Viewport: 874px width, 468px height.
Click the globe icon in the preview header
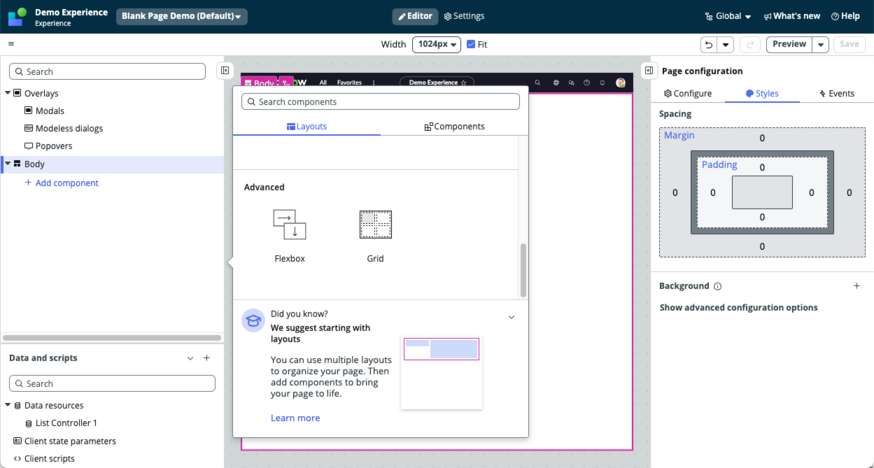point(556,82)
